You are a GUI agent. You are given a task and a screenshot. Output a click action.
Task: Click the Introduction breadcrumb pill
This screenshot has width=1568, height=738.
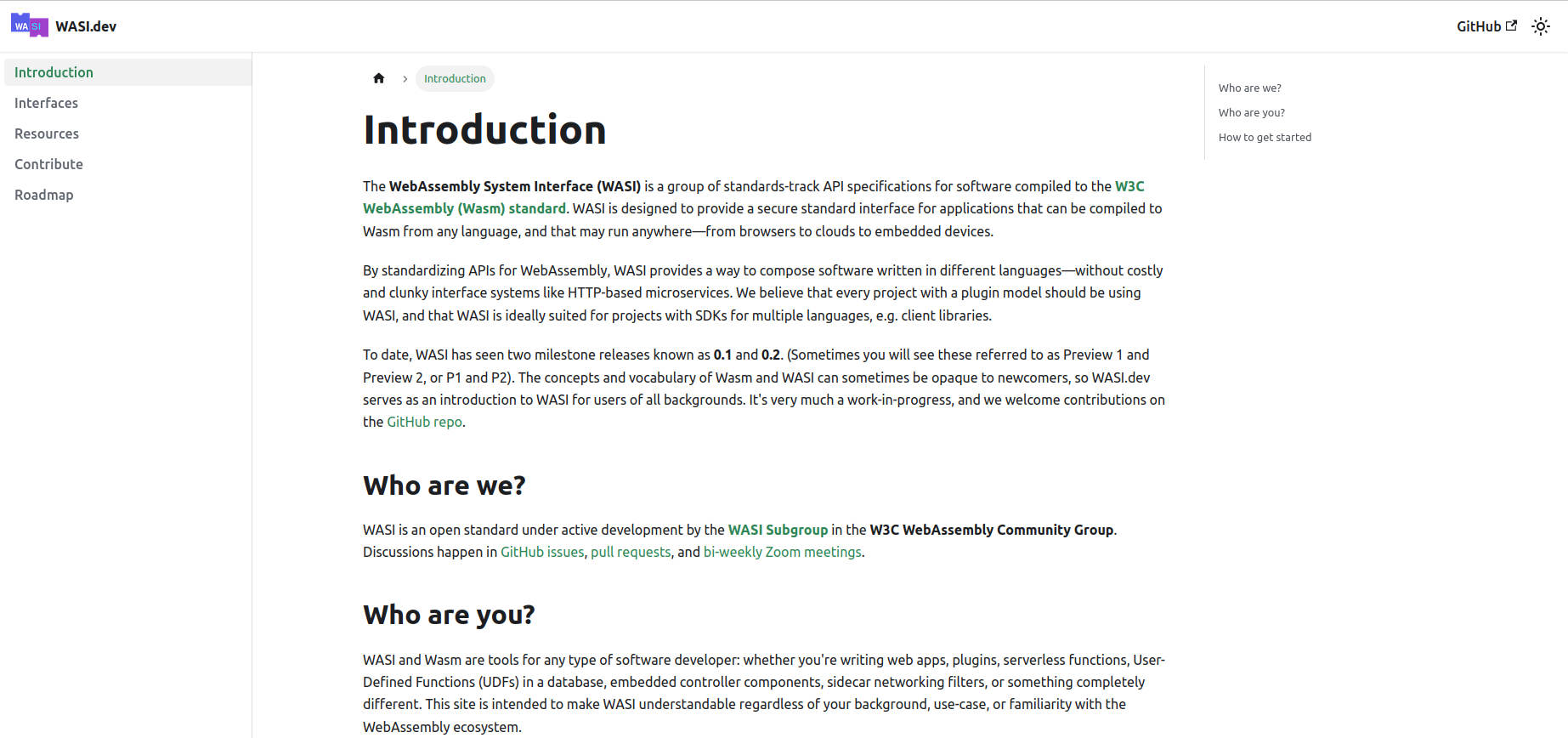pos(455,78)
